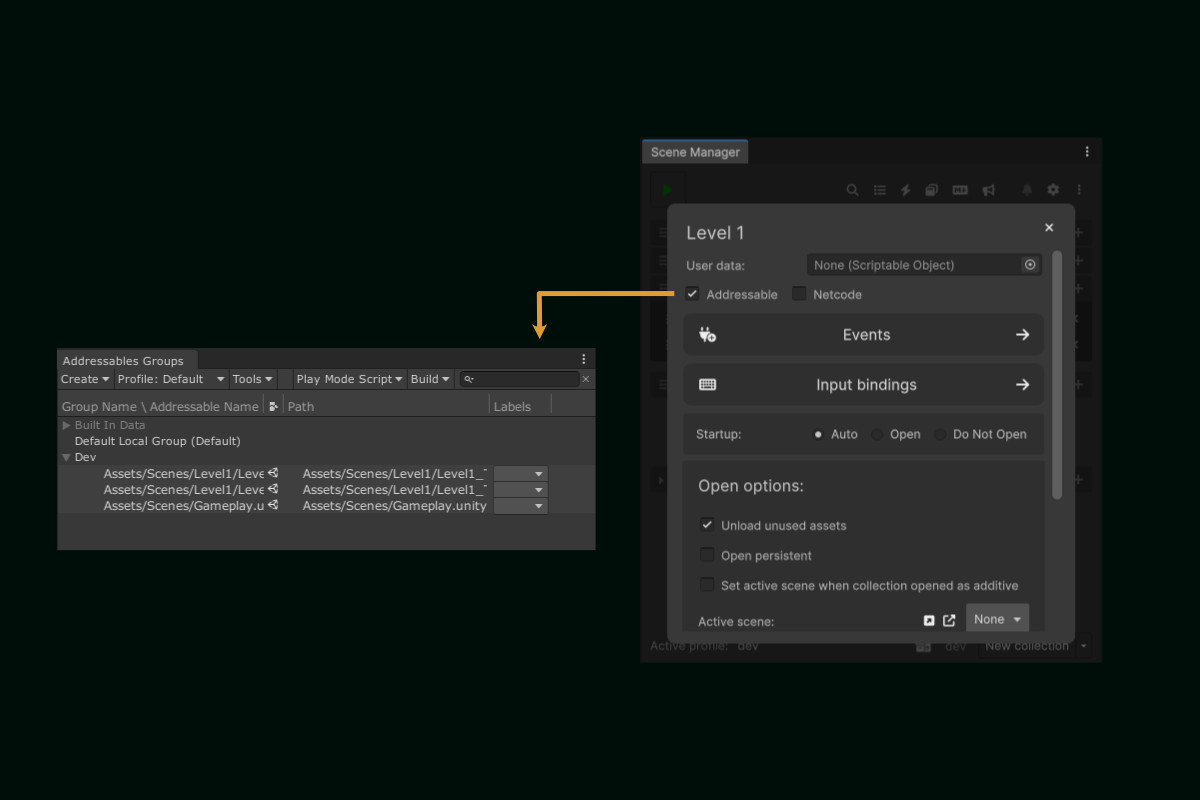Select the Open startup radio button

coord(877,434)
